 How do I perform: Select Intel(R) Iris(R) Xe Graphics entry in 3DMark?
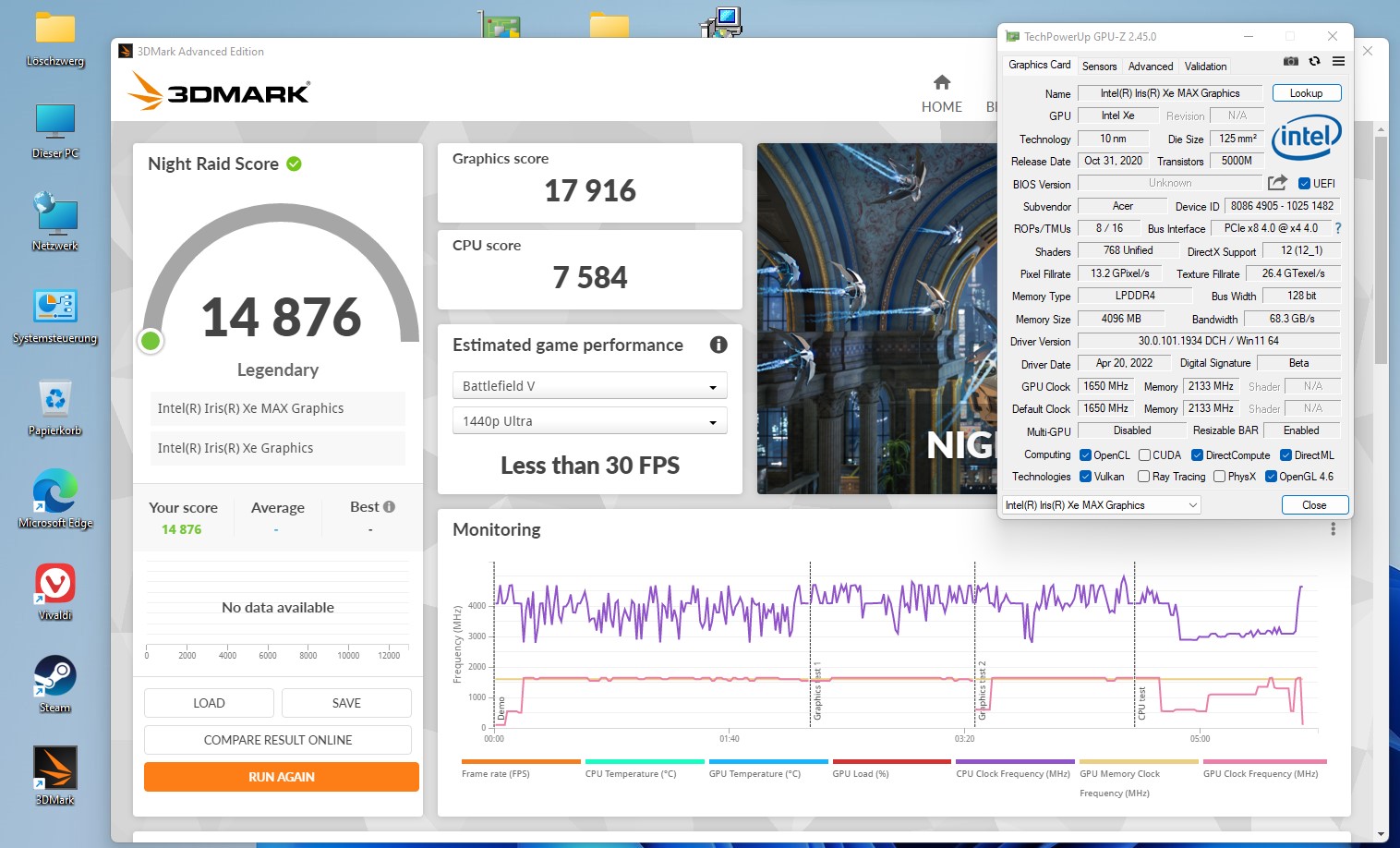278,448
